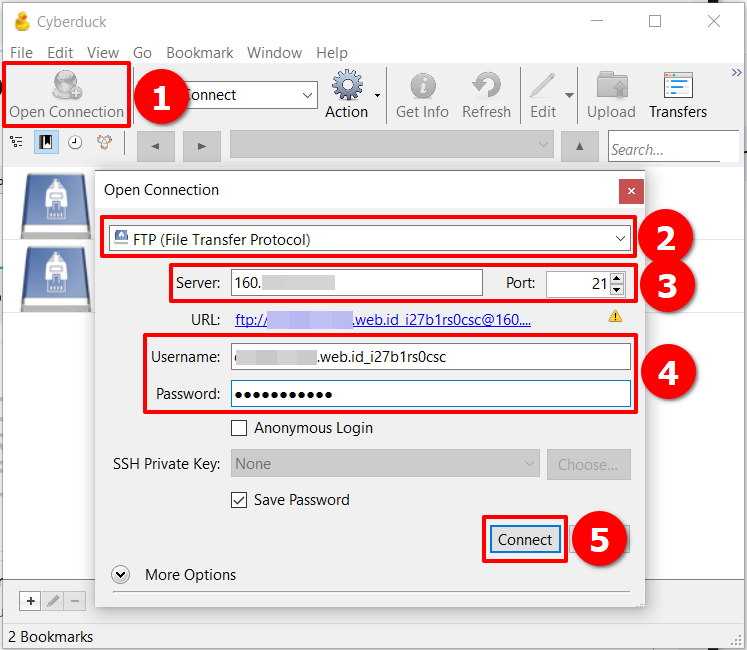Open the path navigation dropdown
This screenshot has width=747, height=650.
[x=392, y=144]
